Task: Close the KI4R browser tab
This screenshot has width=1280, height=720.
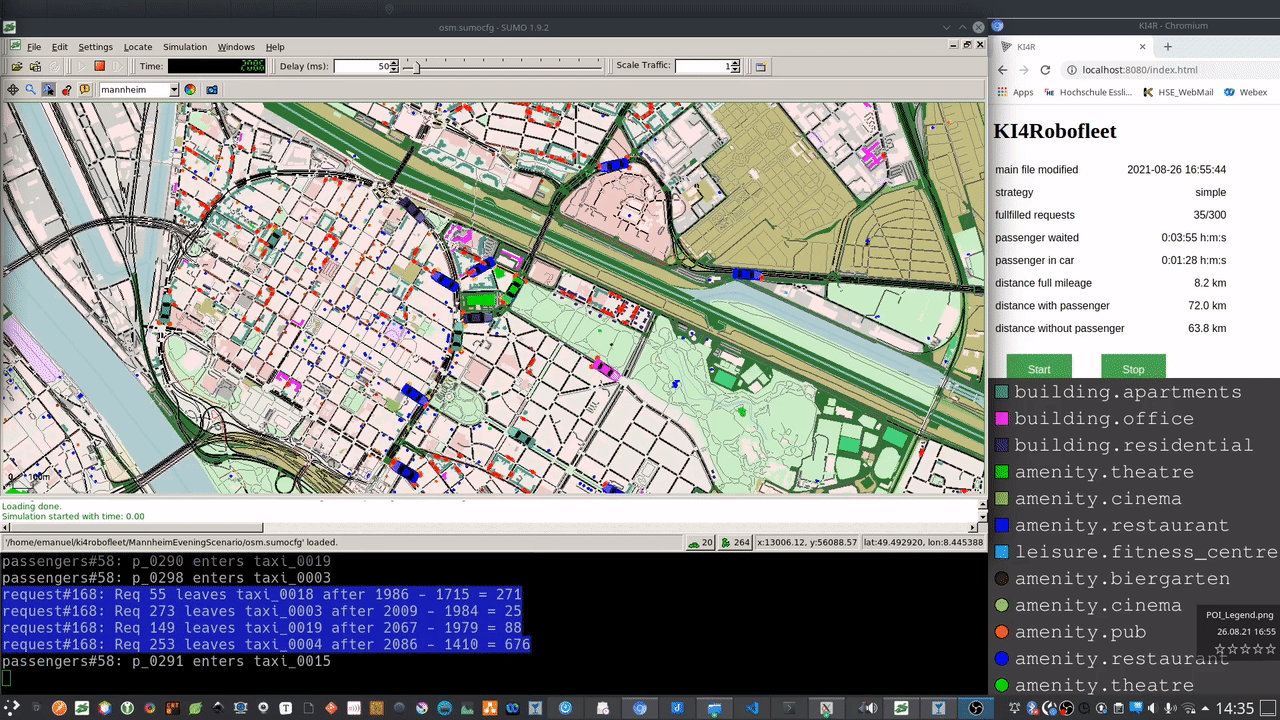Action: 1143,47
